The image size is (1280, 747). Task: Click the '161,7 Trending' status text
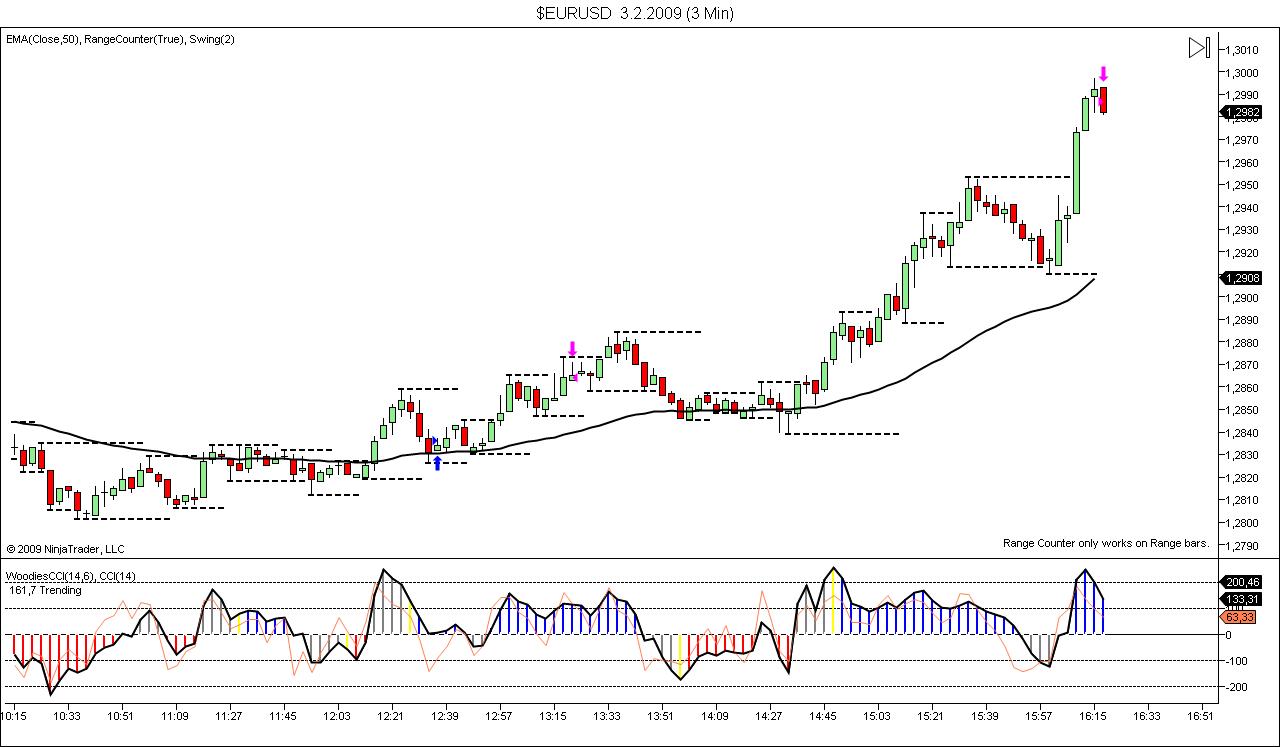(x=46, y=590)
